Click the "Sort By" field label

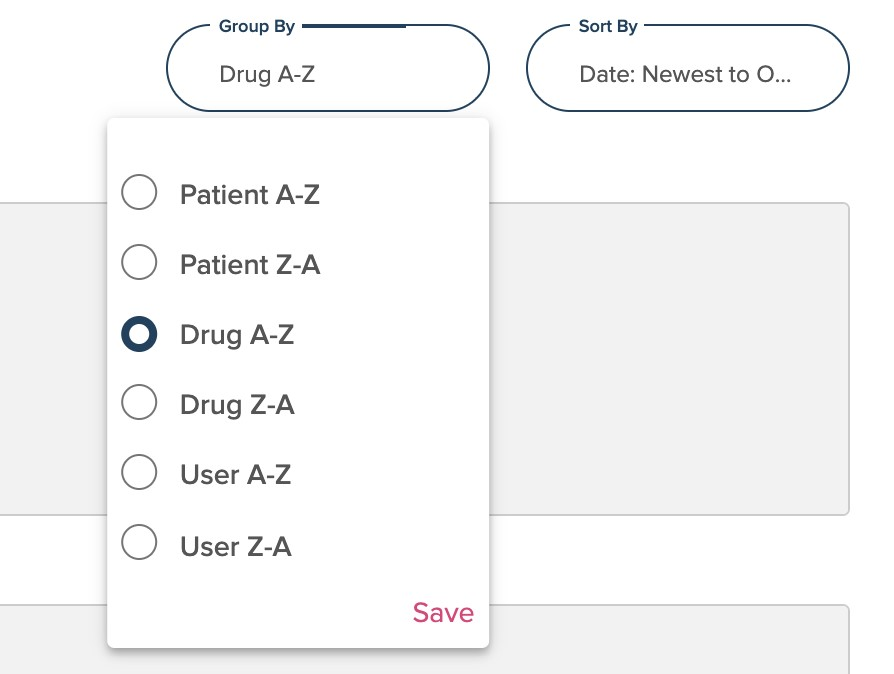click(x=608, y=26)
